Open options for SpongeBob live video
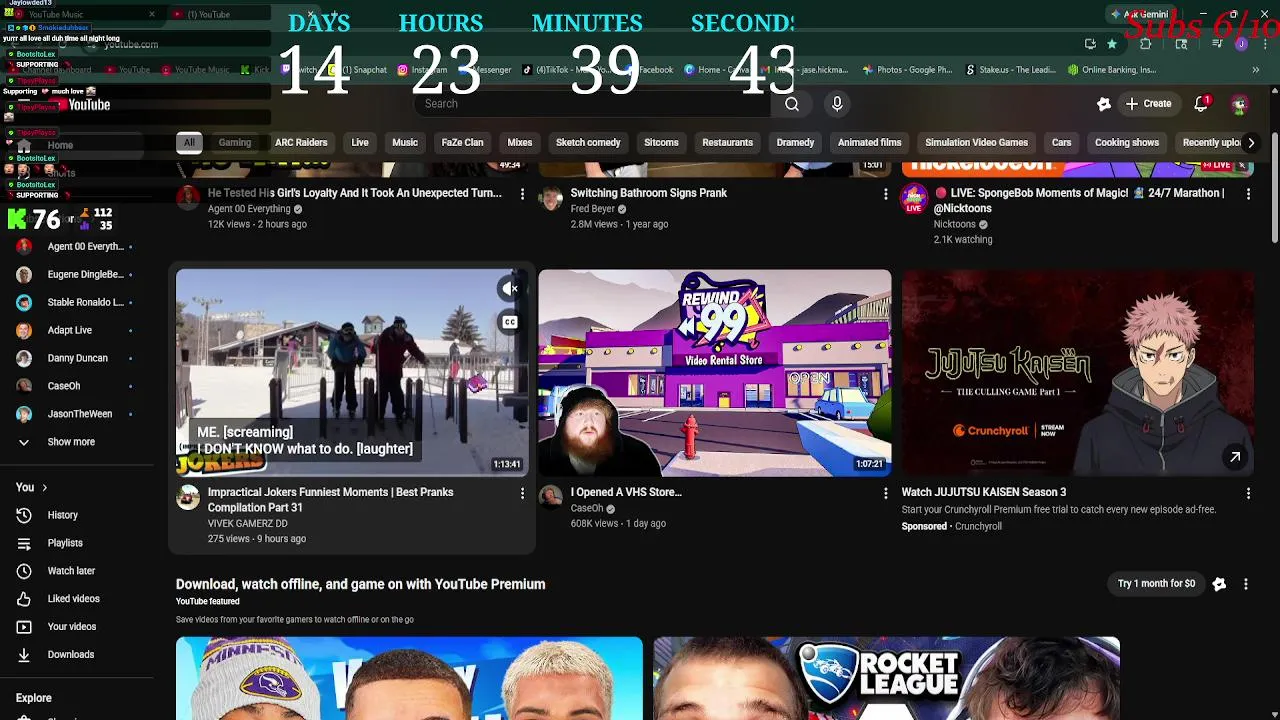This screenshot has width=1280, height=720. [1248, 194]
